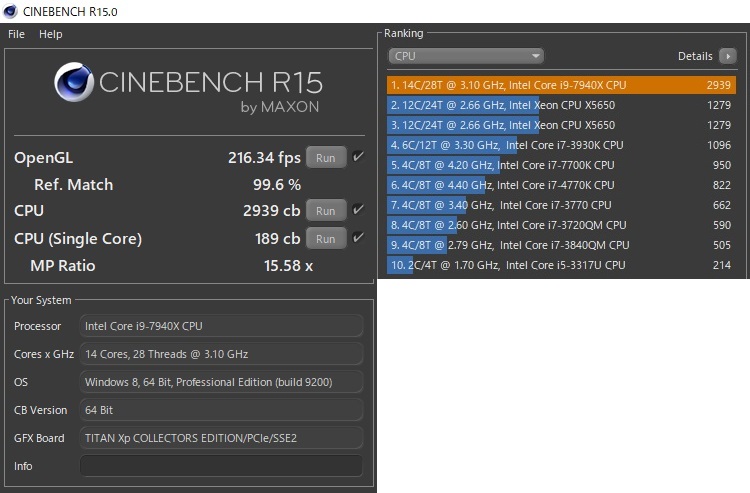Select the Core i7-3720QM ranking row

click(561, 225)
